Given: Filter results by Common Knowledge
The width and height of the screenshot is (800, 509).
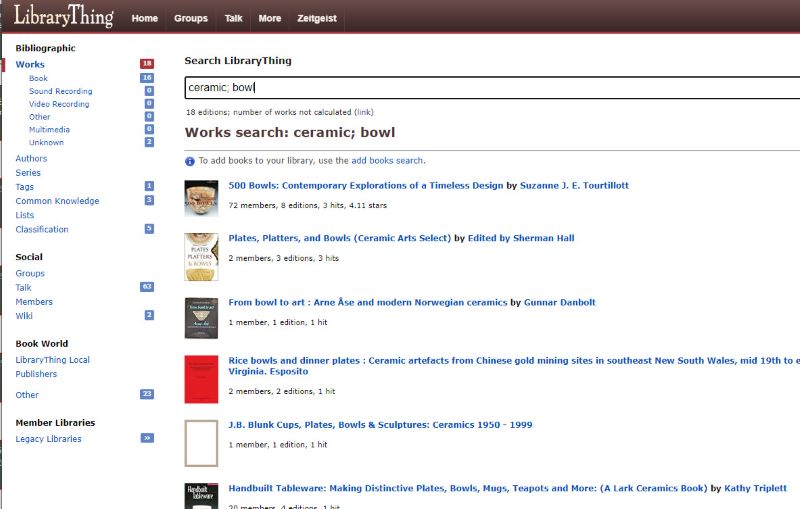Looking at the screenshot, I should click(x=57, y=201).
